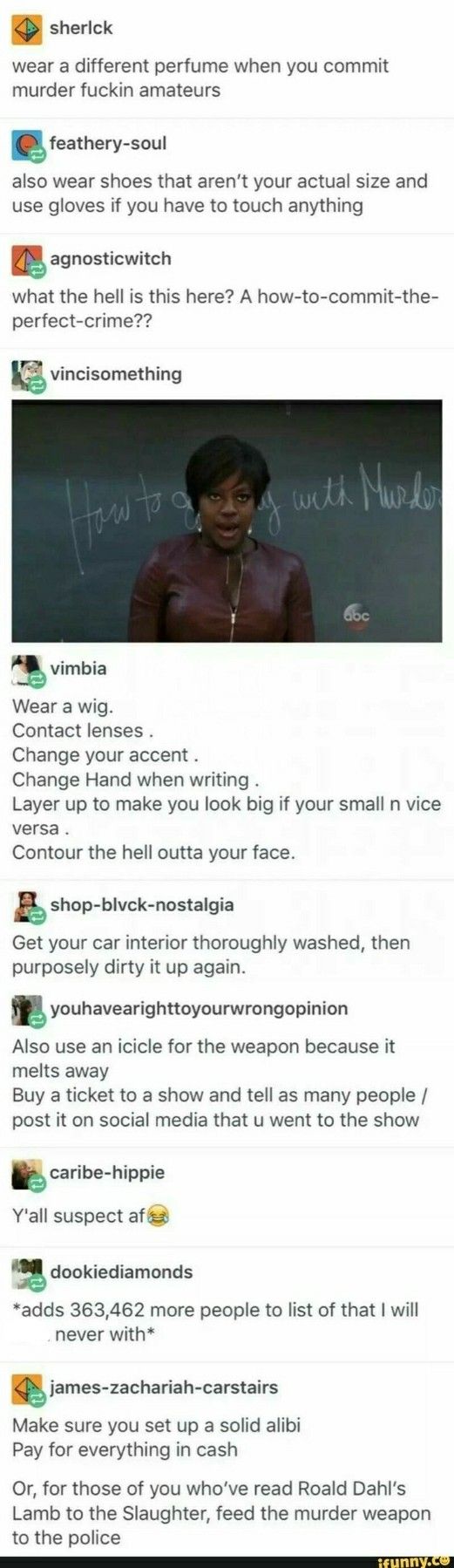Click feathery-soul's avatar icon
The image size is (454, 1568).
[x=27, y=145]
